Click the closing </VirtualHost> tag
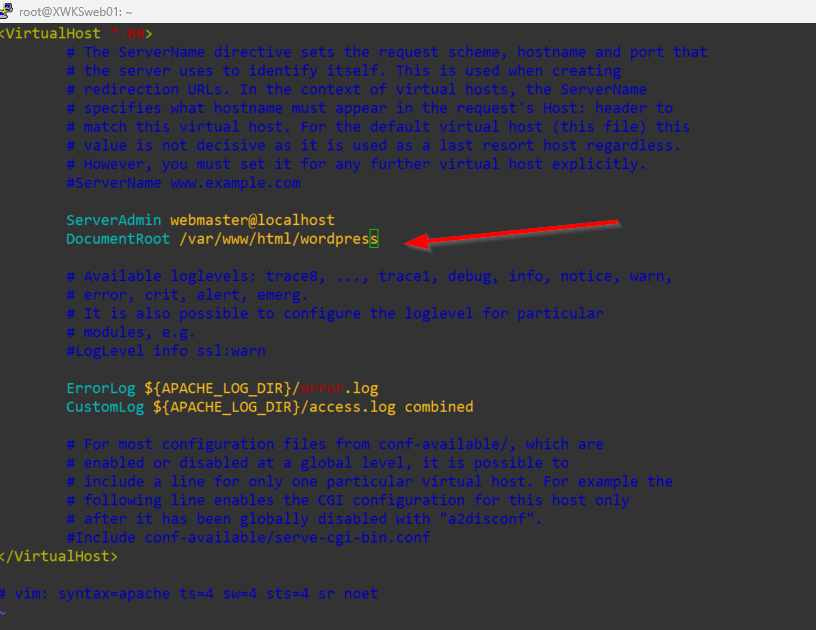Image resolution: width=816 pixels, height=630 pixels. coord(59,556)
